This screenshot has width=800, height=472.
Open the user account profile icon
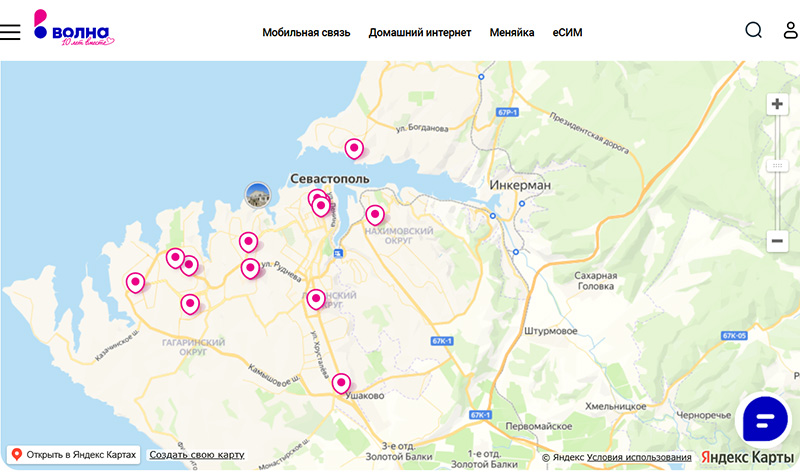coord(791,30)
